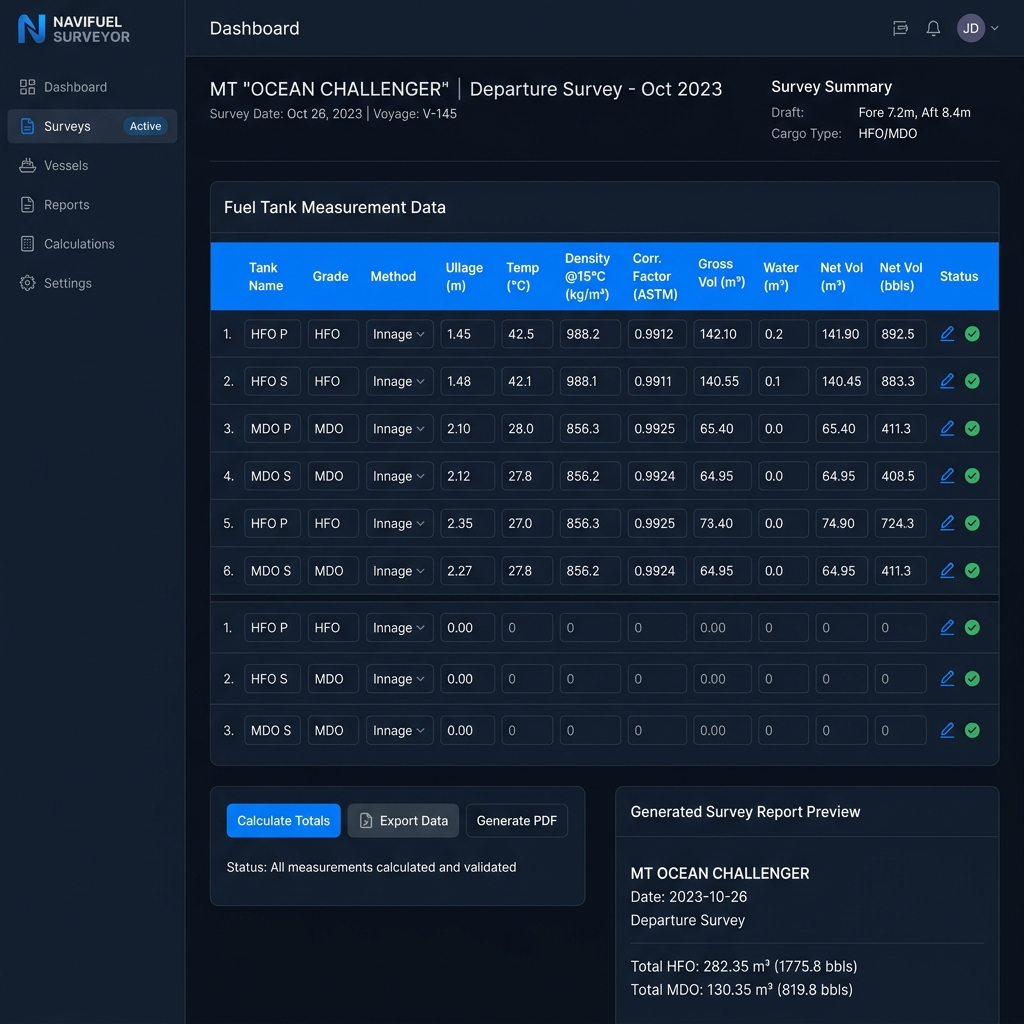Click green status check for row 883.3 bbls

[972, 381]
